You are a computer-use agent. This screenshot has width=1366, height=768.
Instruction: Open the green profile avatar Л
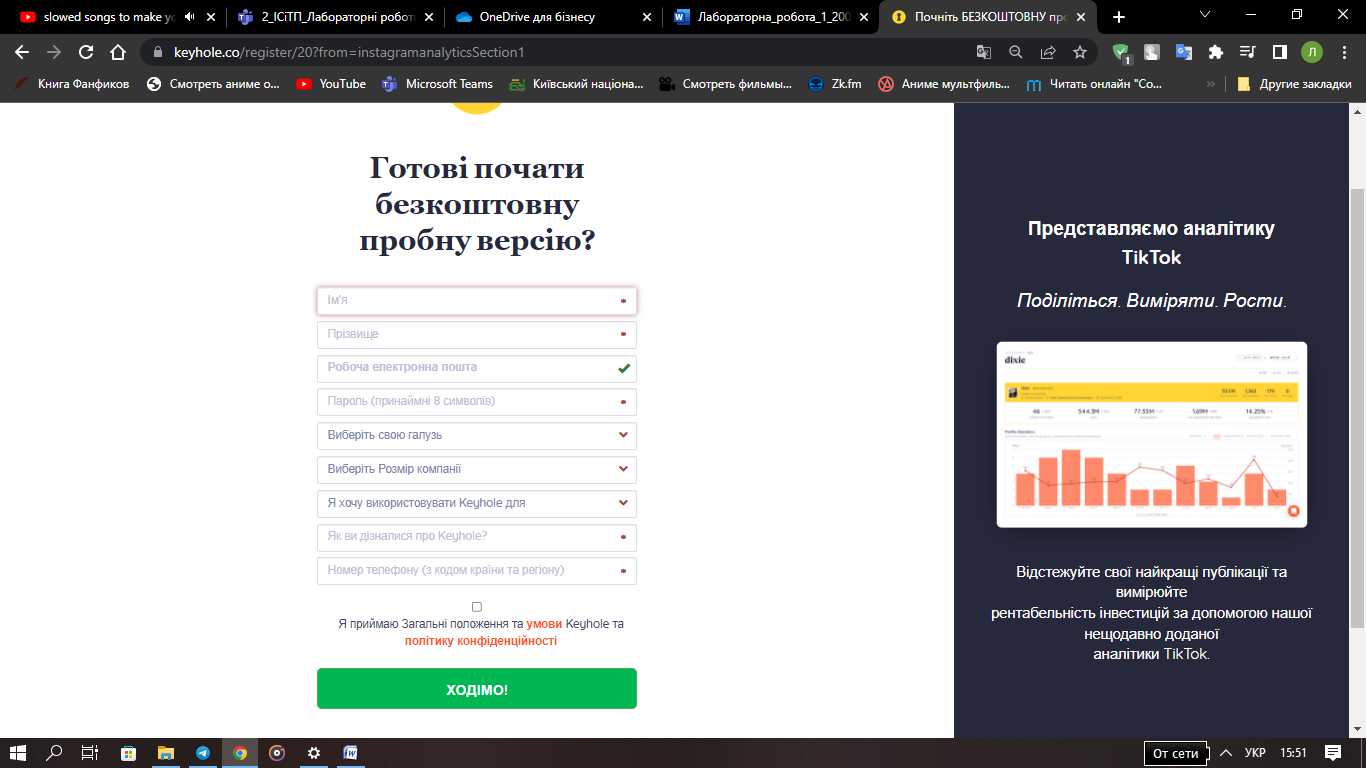tap(1311, 52)
